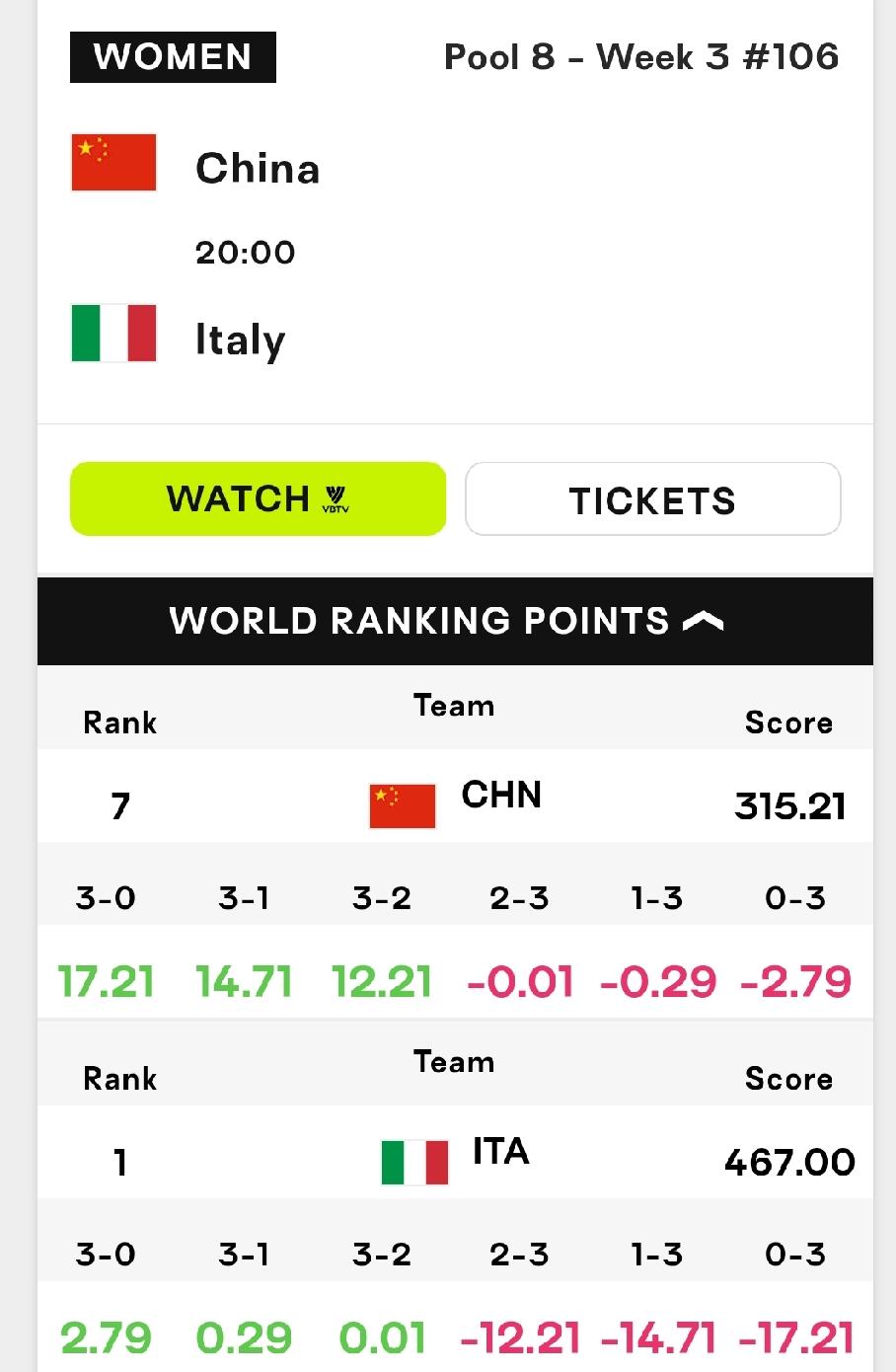Click the Italy flag in match header
The height and width of the screenshot is (1372, 896).
point(113,333)
